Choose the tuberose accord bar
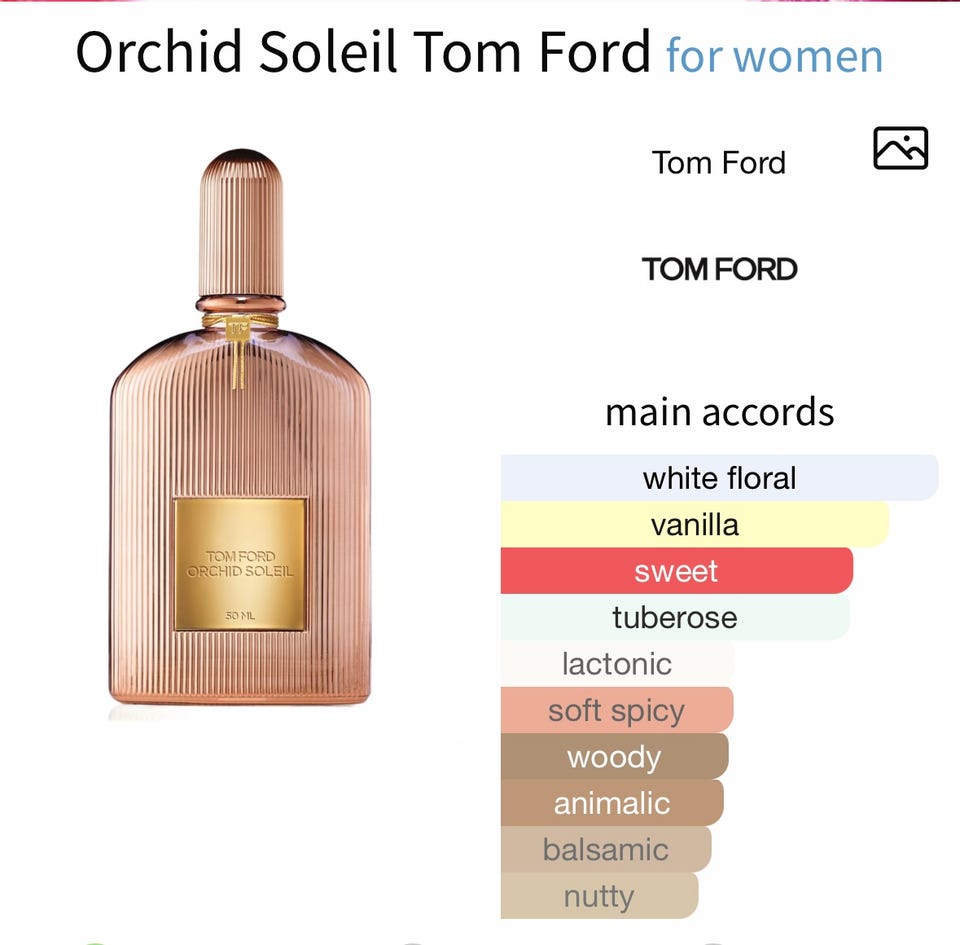 point(675,617)
